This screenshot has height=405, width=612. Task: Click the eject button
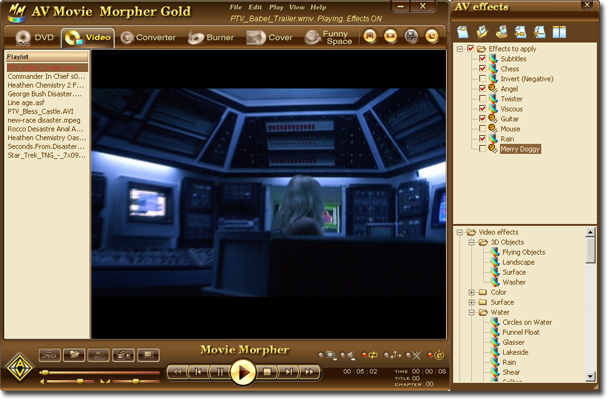coord(99,355)
